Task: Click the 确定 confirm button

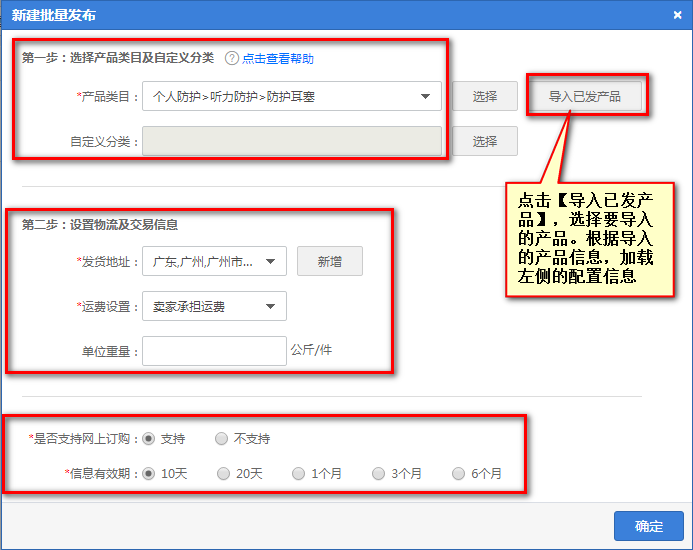Action: tap(649, 526)
